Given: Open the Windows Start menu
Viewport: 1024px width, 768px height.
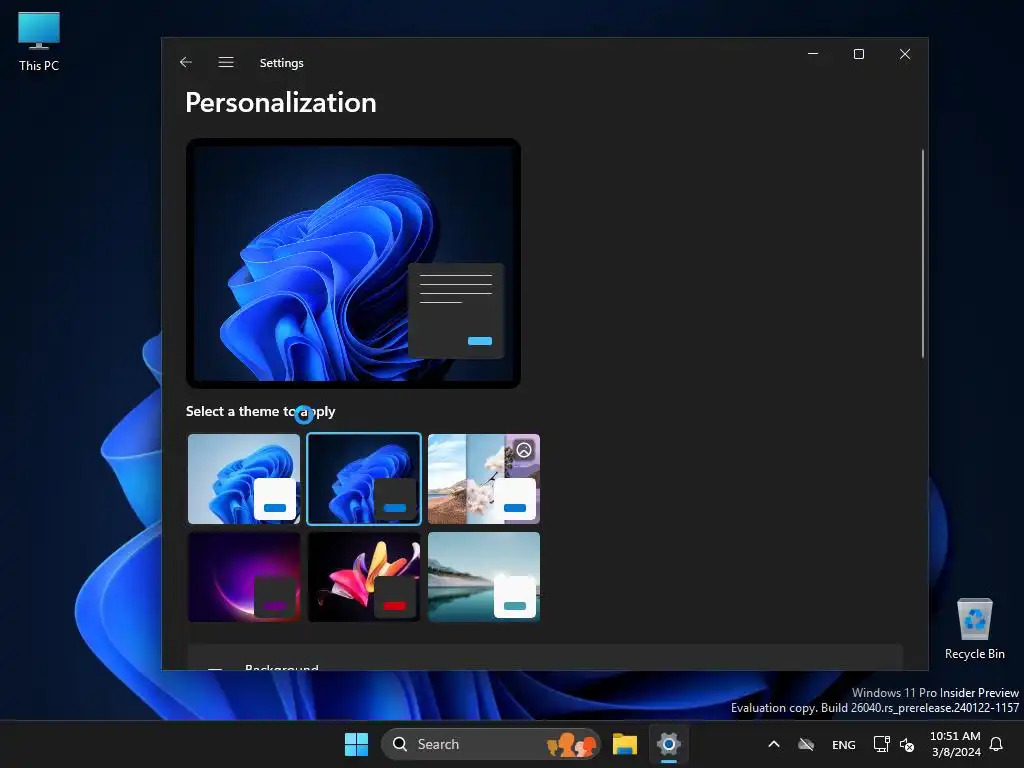Looking at the screenshot, I should (x=356, y=744).
